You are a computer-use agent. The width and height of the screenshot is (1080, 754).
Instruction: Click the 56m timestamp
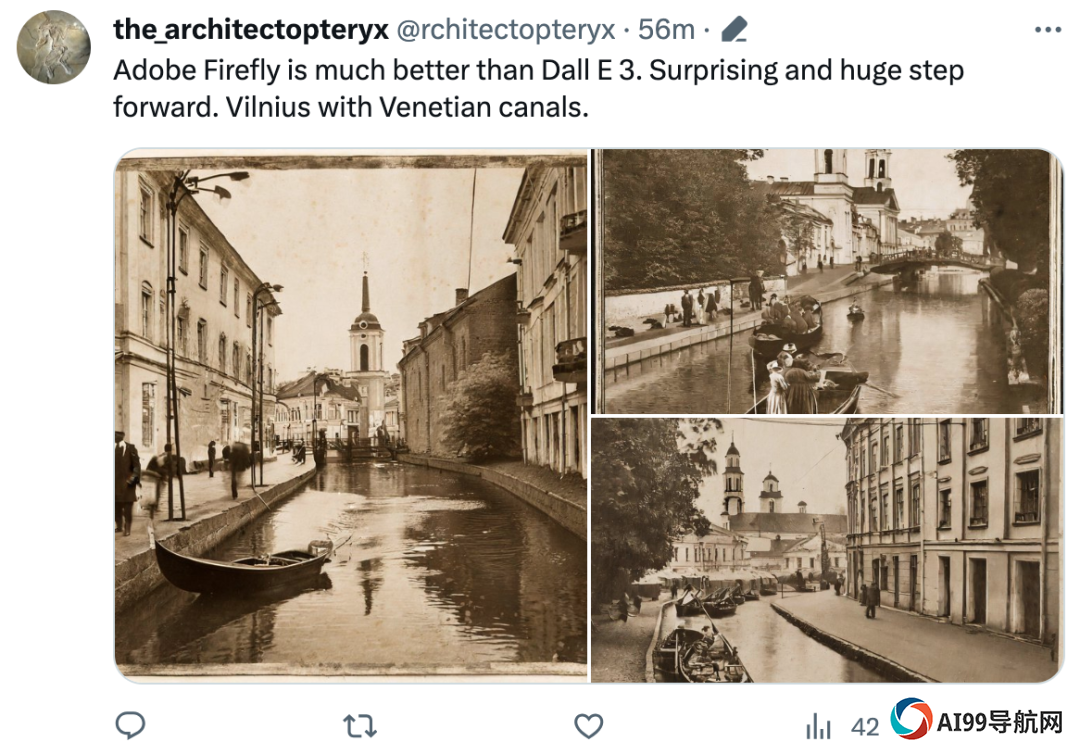point(666,29)
